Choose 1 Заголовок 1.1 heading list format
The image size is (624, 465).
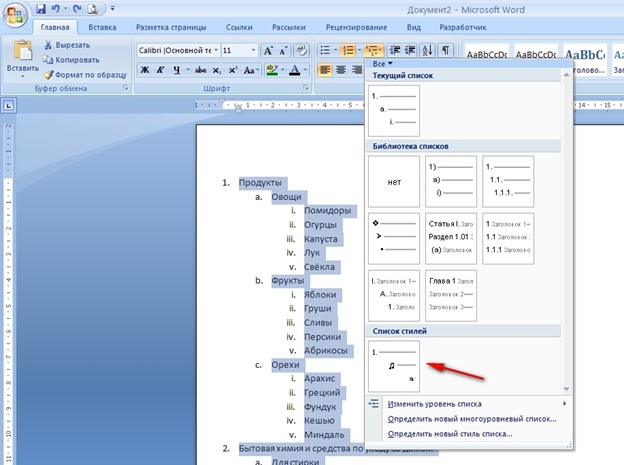click(x=508, y=238)
